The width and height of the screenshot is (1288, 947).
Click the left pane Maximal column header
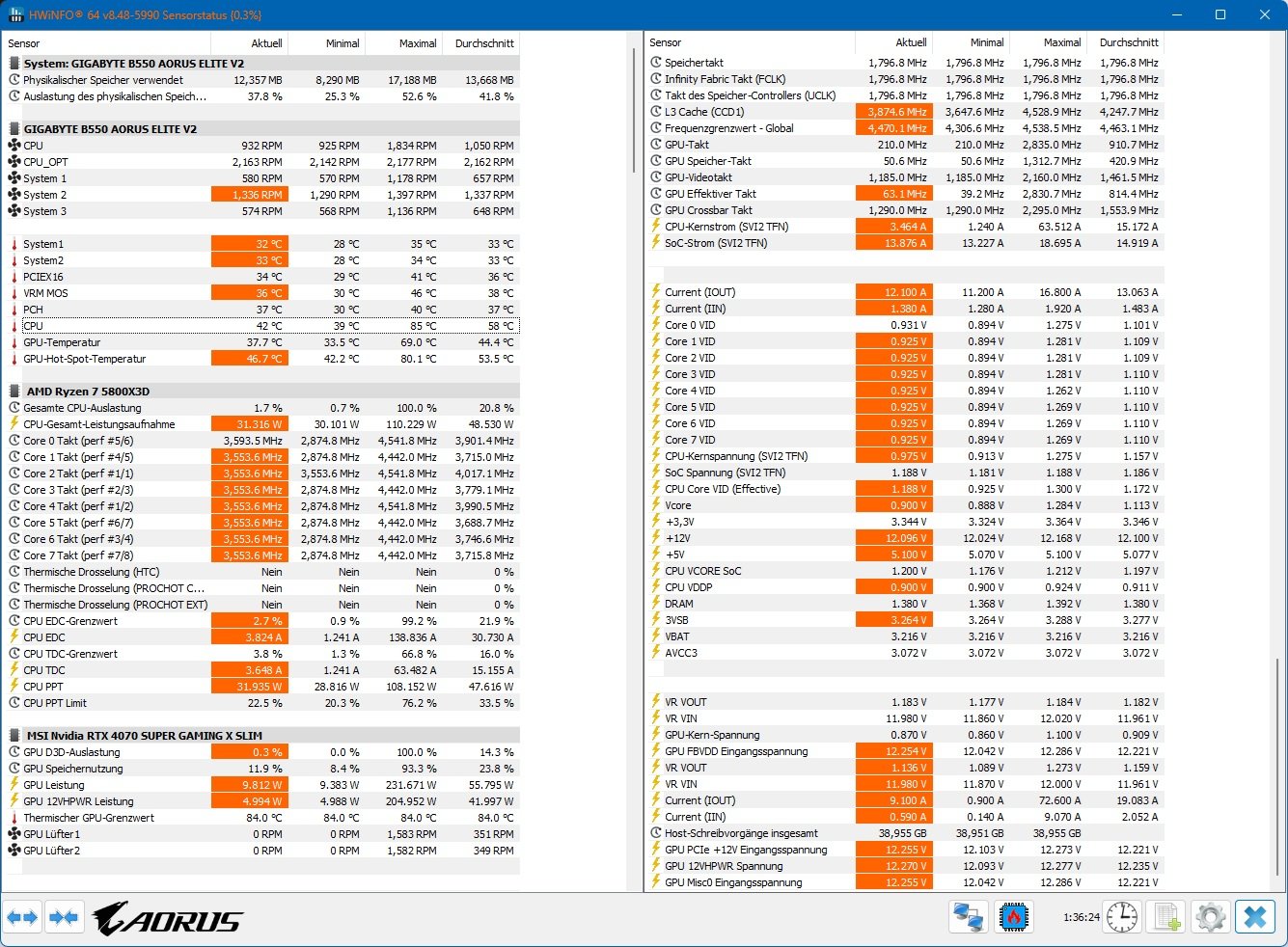[x=403, y=43]
